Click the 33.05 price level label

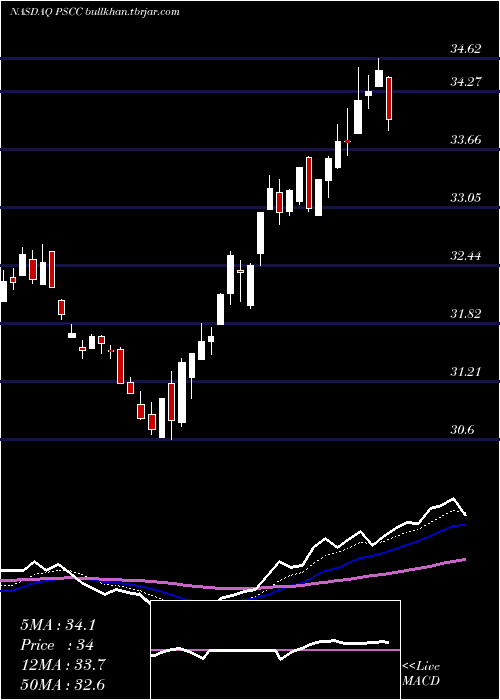tap(466, 197)
